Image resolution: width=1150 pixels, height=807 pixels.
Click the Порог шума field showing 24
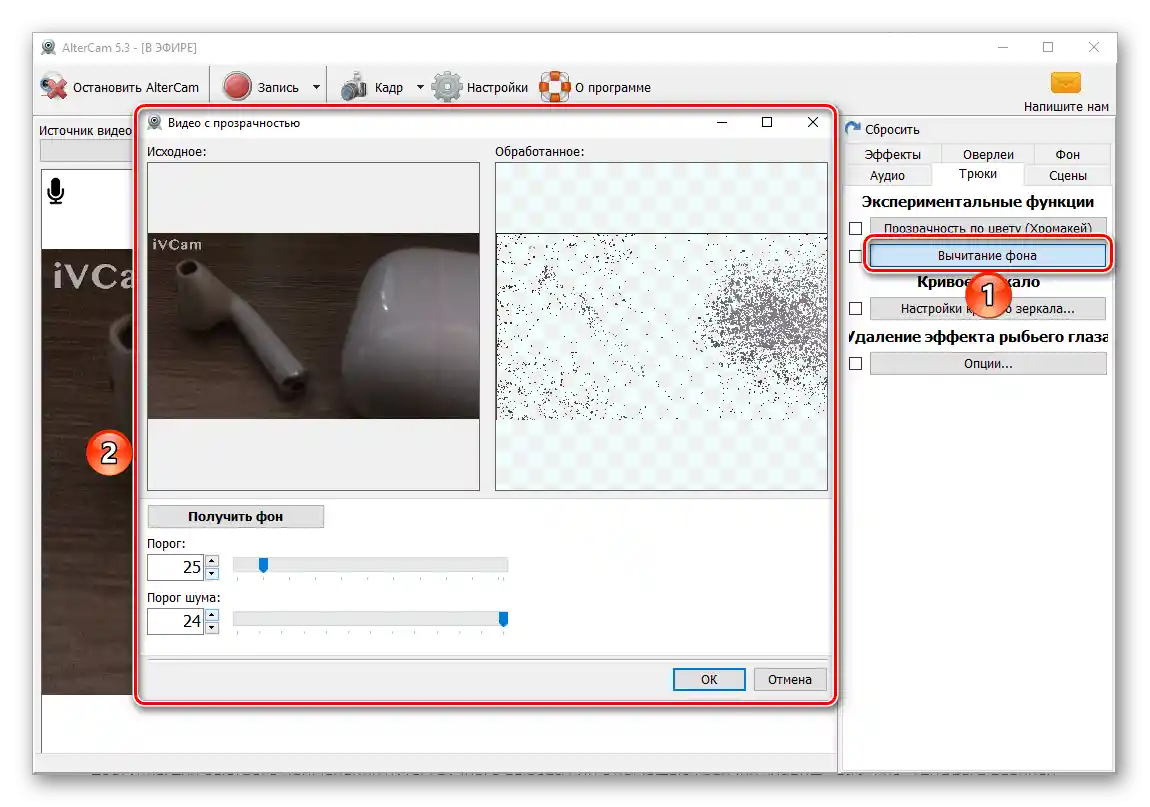click(175, 621)
